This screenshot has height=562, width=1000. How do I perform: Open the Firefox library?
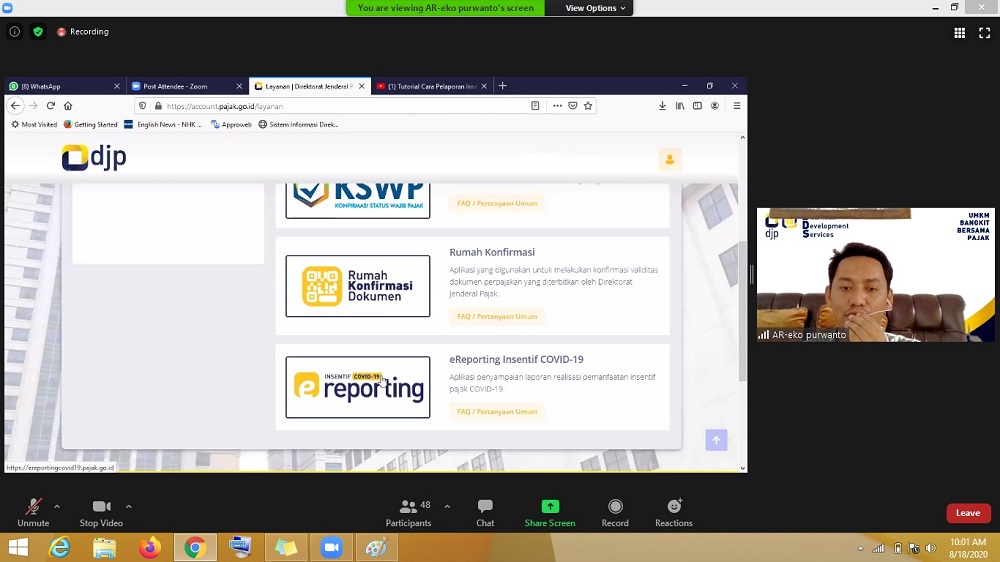point(680,106)
